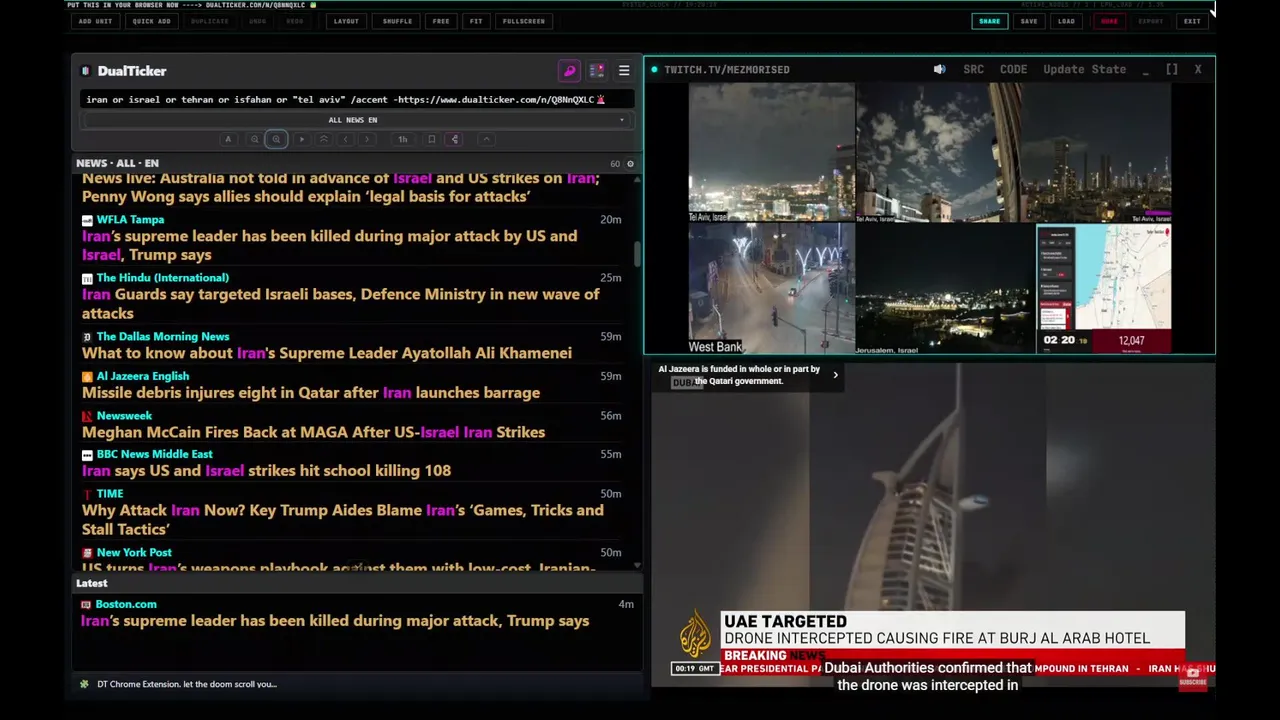Open the strikes hit school killing 108 headline
Image resolution: width=1280 pixels, height=720 pixels.
[x=266, y=471]
